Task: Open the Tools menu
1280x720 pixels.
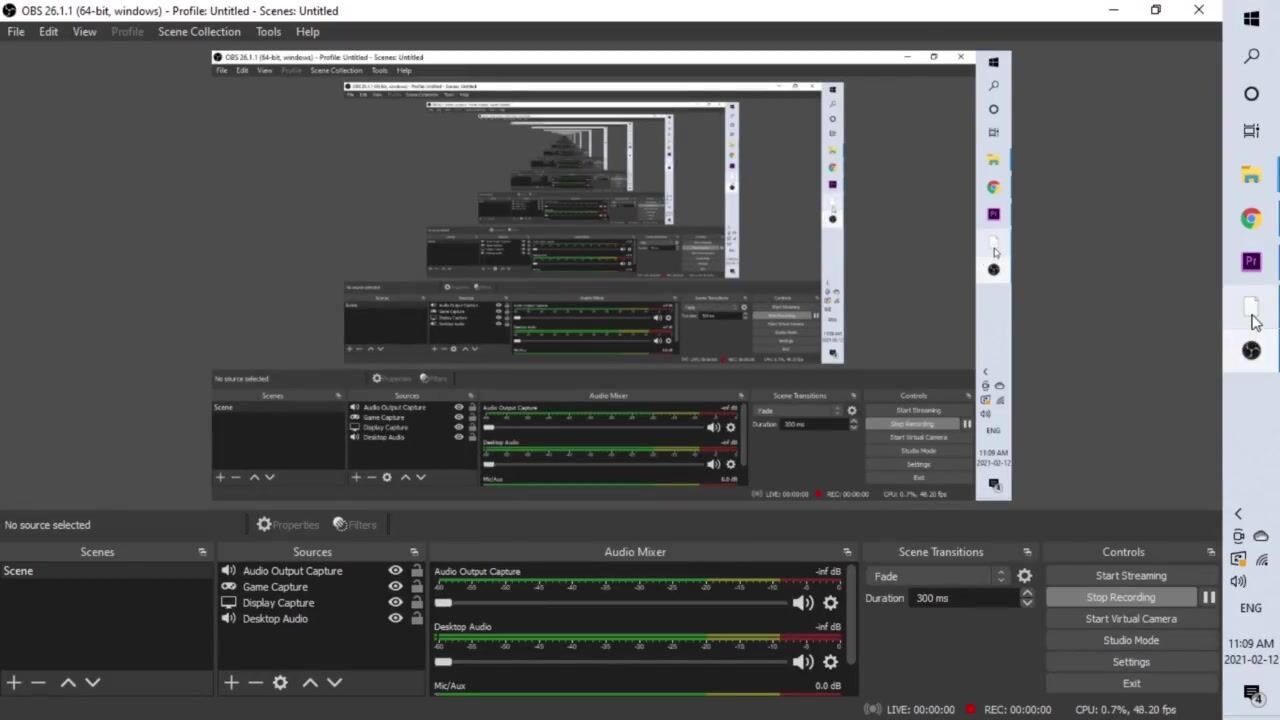Action: click(x=268, y=32)
